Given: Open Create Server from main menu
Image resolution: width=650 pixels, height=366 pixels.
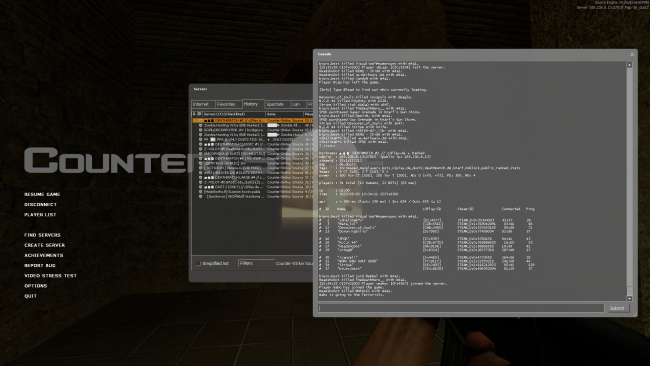Looking at the screenshot, I should pyautogui.click(x=44, y=245).
